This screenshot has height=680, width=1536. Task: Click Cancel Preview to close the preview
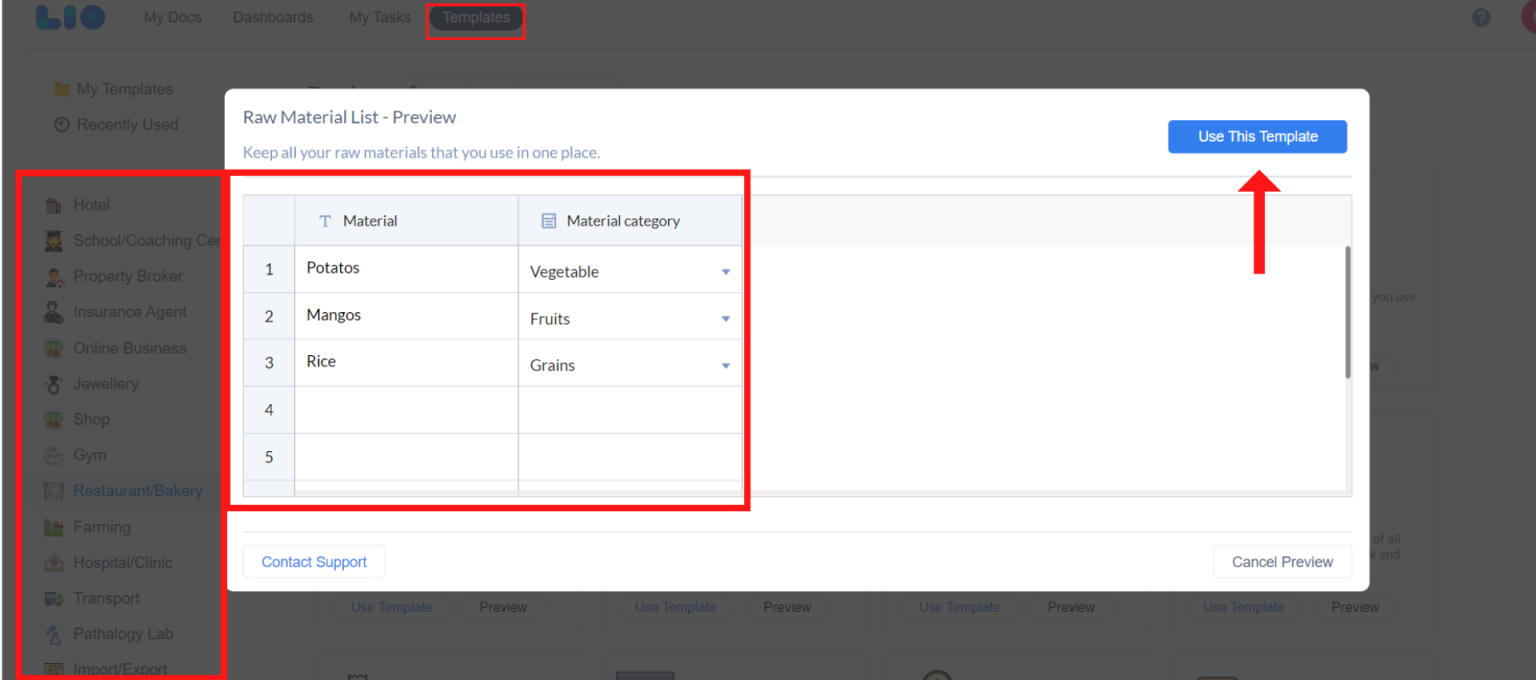pyautogui.click(x=1282, y=561)
